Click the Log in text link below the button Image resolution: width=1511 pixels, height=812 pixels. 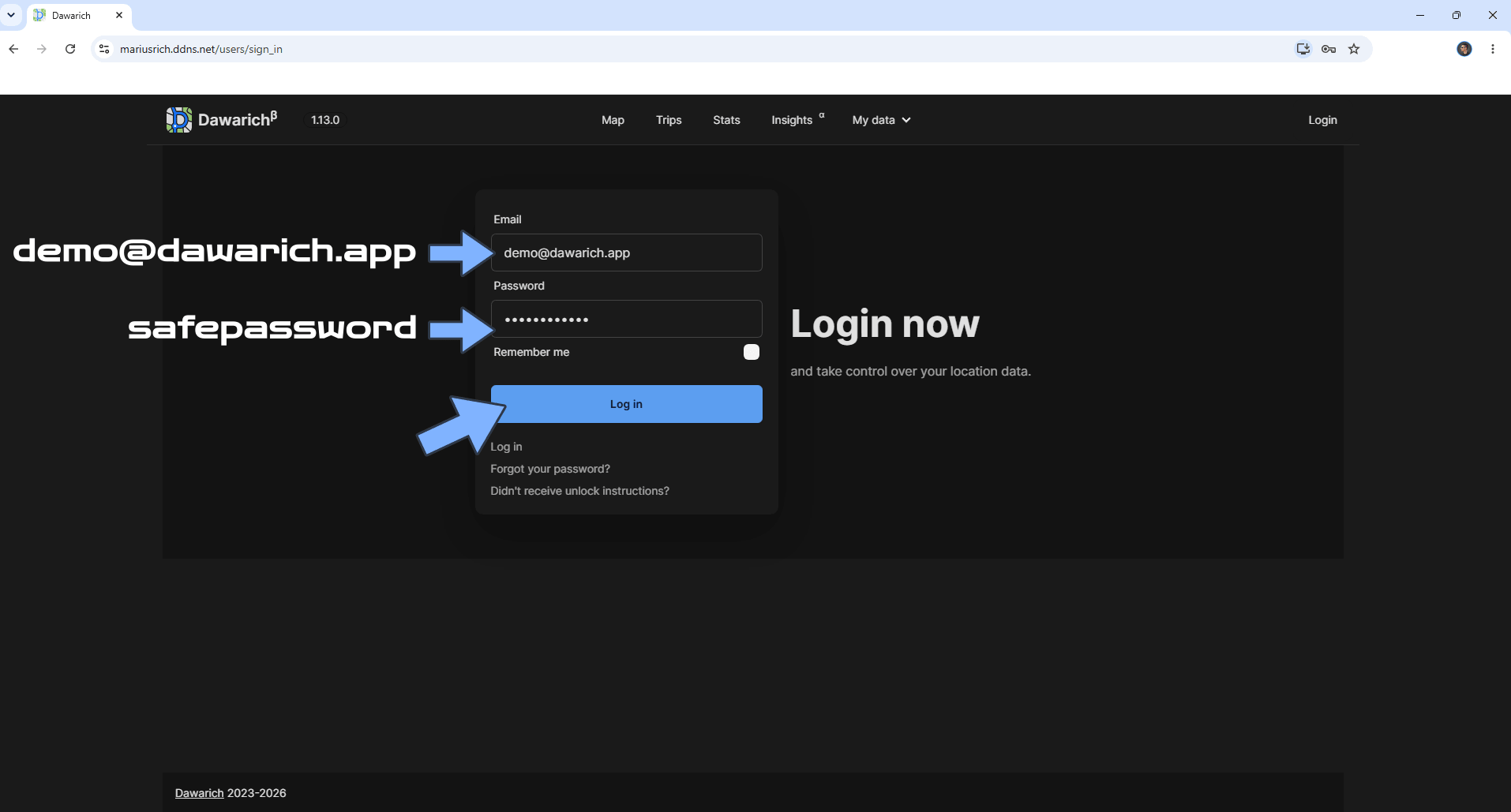tap(506, 447)
